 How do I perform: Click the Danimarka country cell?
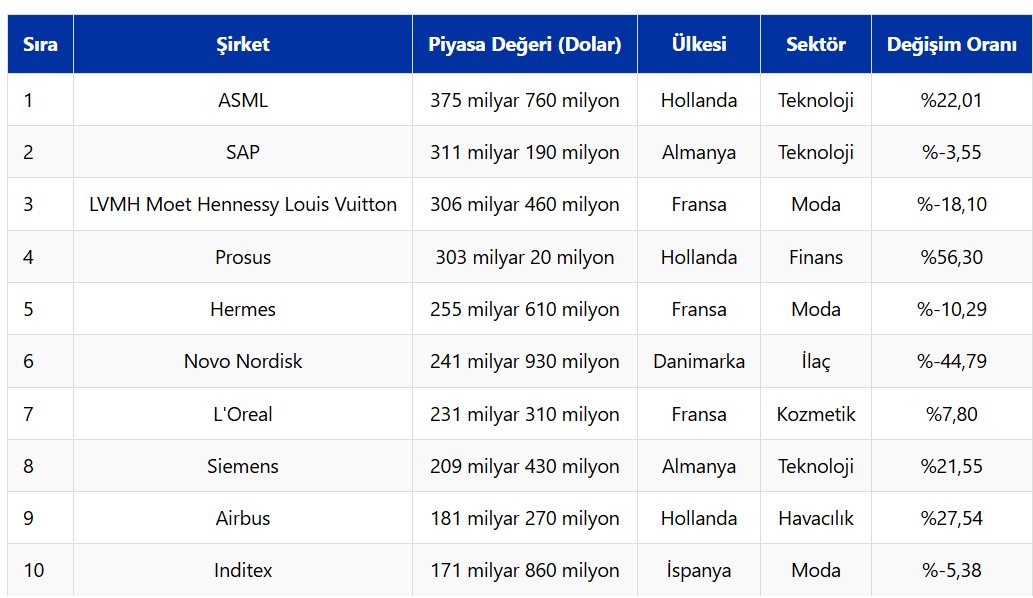(x=699, y=361)
